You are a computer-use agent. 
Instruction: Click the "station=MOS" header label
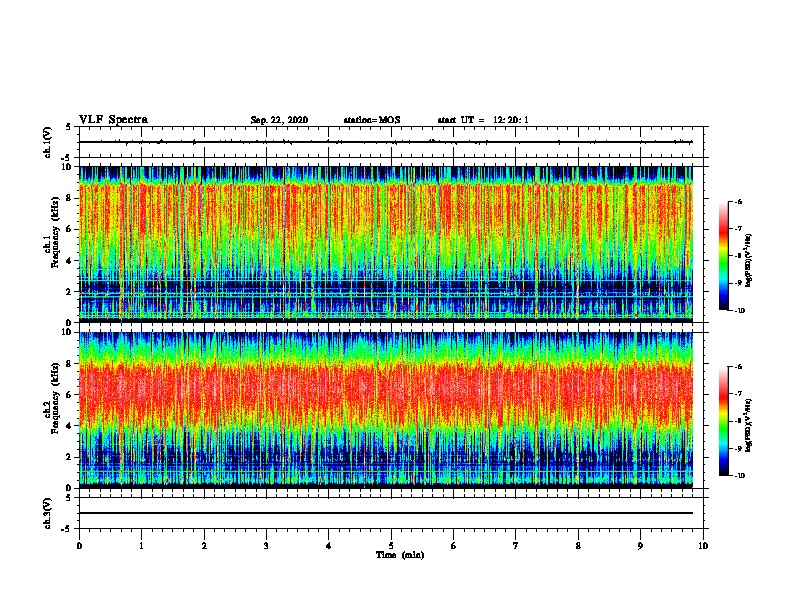click(372, 120)
